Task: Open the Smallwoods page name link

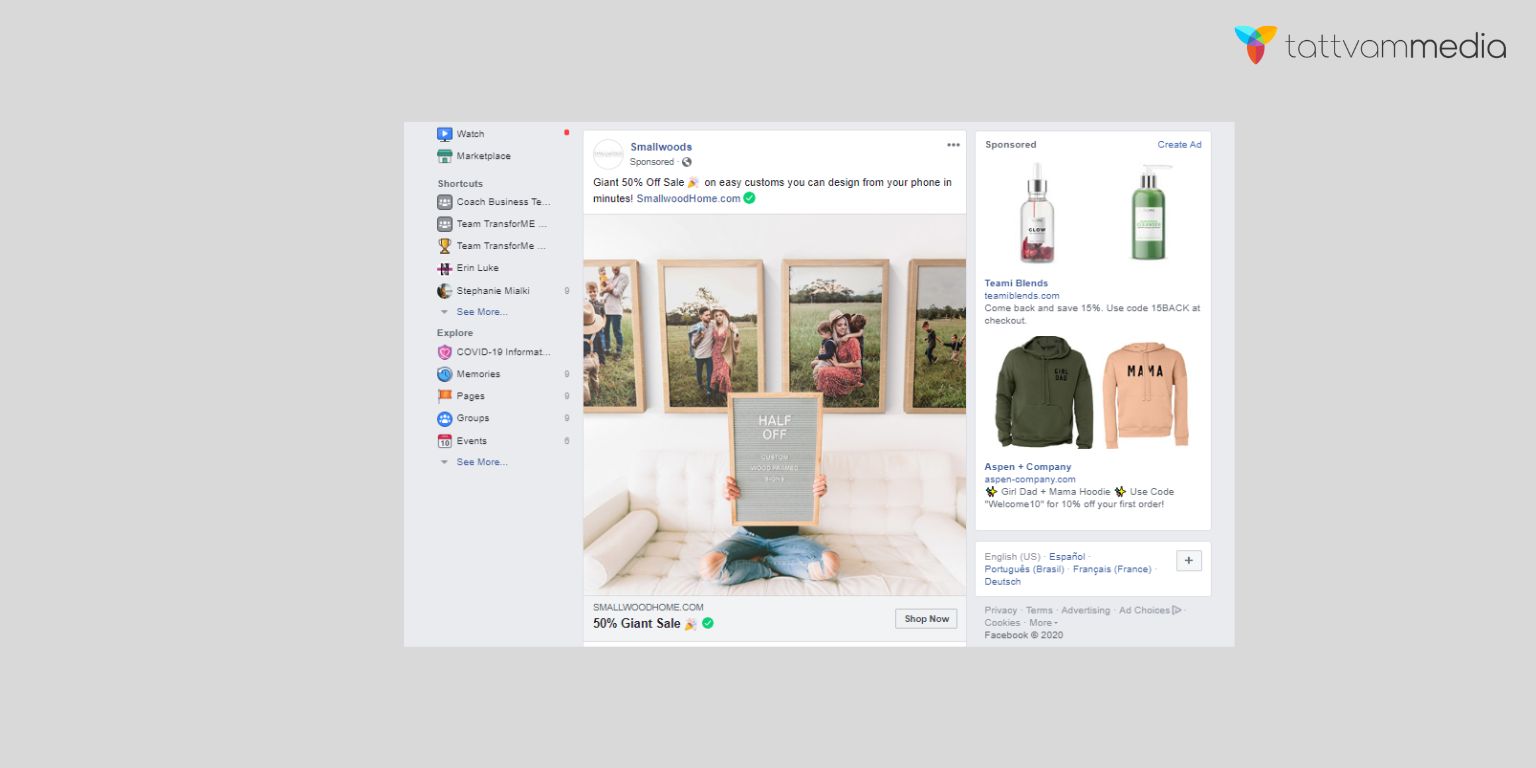Action: (661, 147)
